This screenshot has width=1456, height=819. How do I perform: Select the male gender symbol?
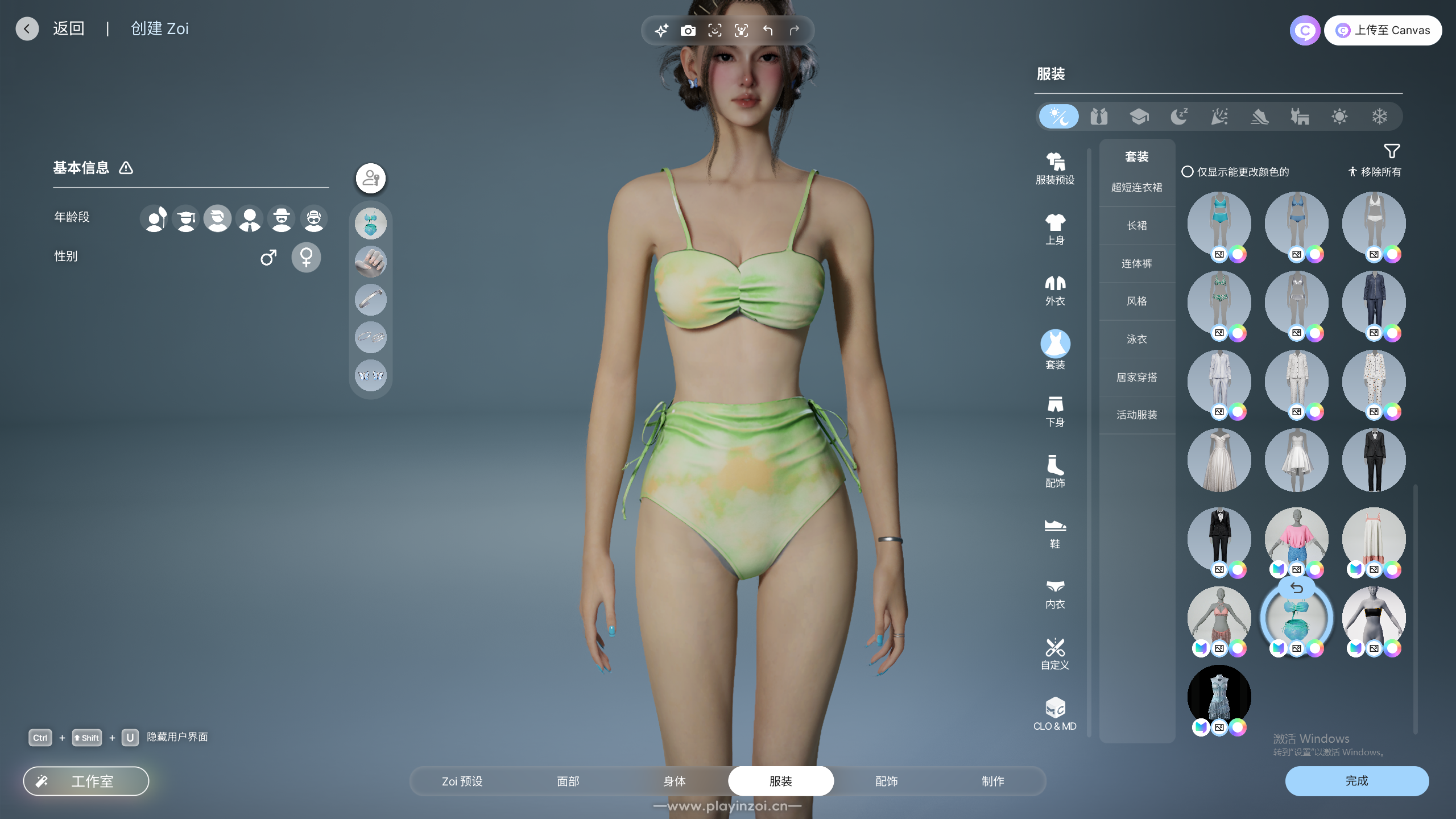pos(268,258)
